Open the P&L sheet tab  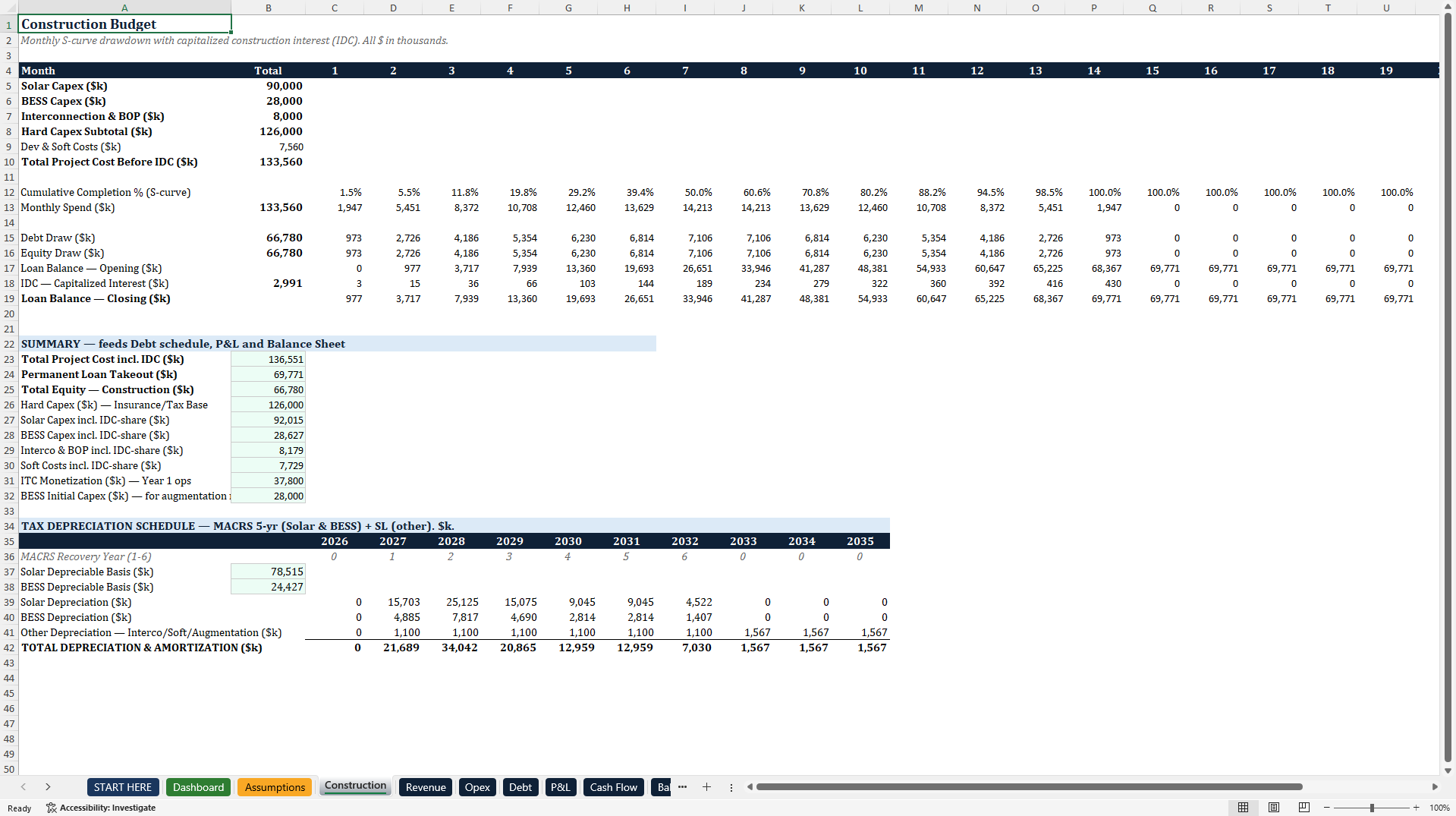[561, 787]
